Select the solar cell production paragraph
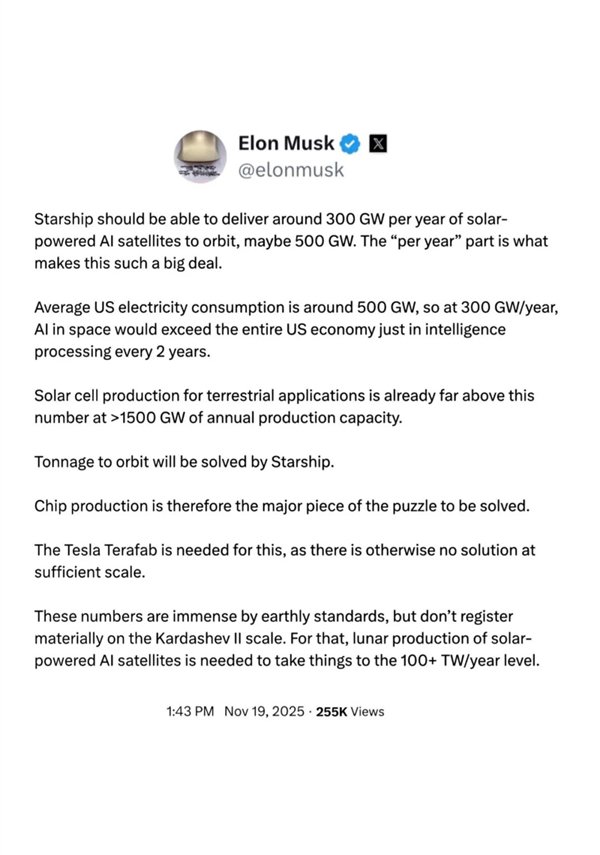 click(x=284, y=407)
